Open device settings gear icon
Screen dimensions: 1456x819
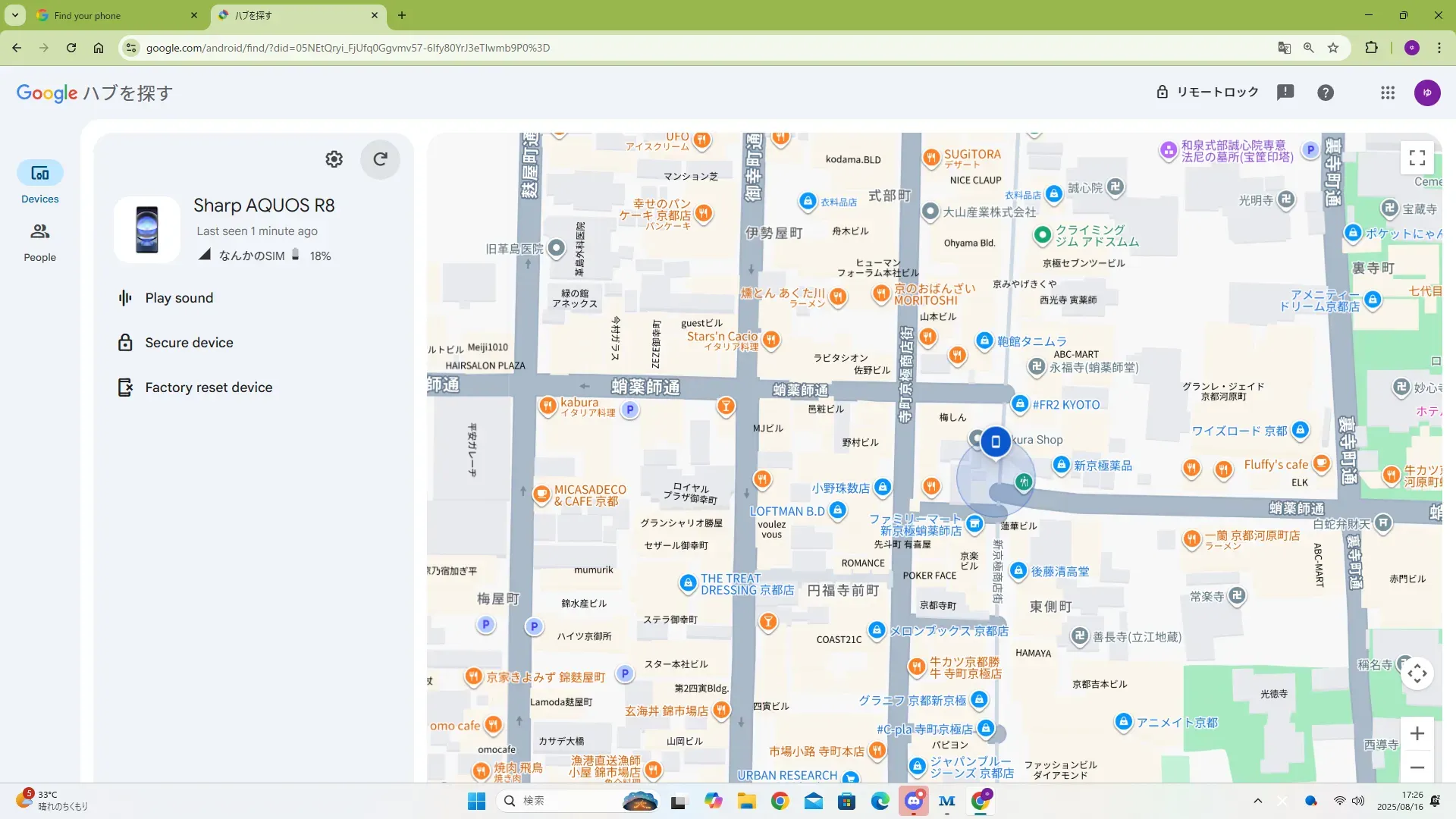pos(334,159)
